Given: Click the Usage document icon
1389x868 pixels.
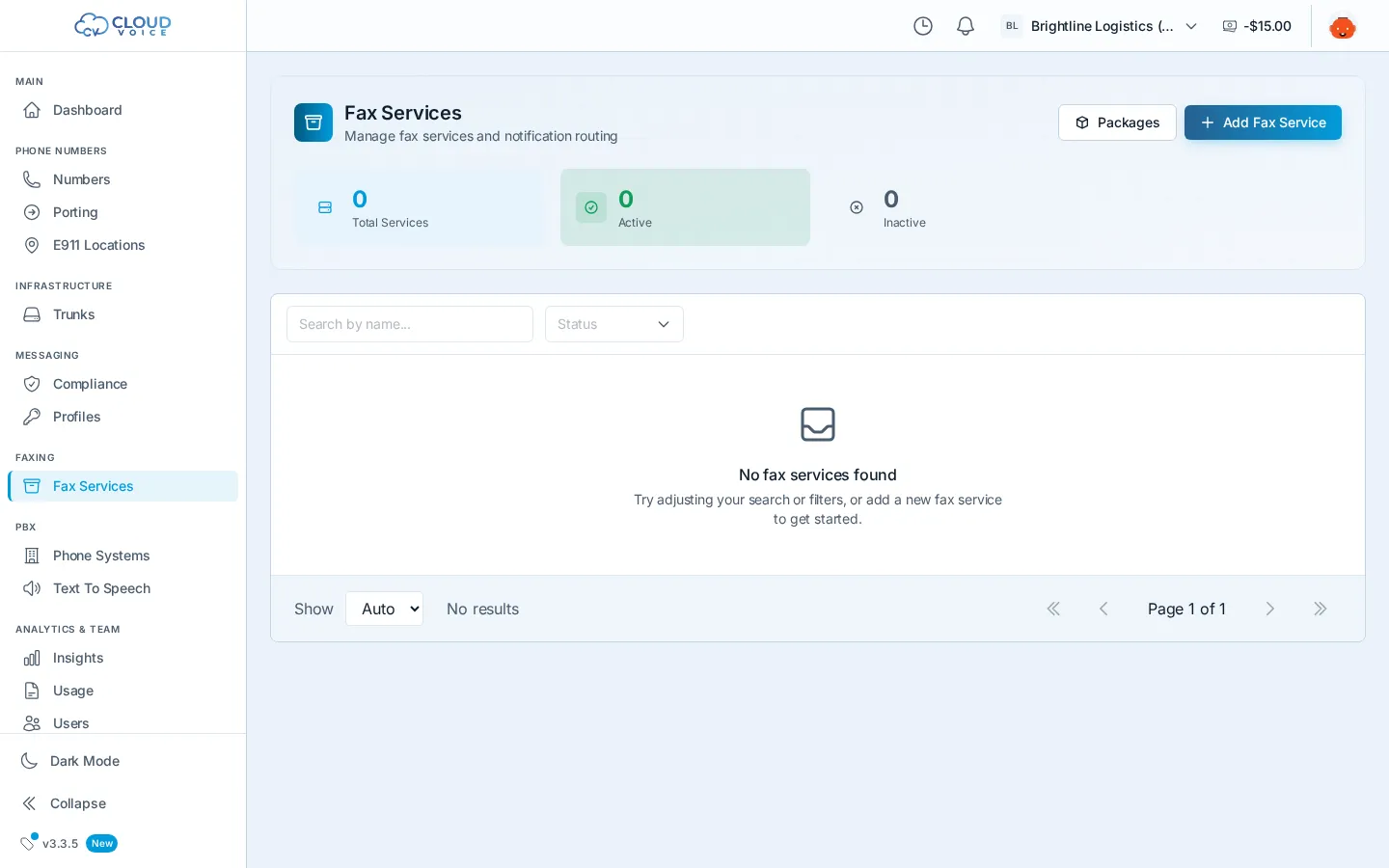Looking at the screenshot, I should (32, 691).
